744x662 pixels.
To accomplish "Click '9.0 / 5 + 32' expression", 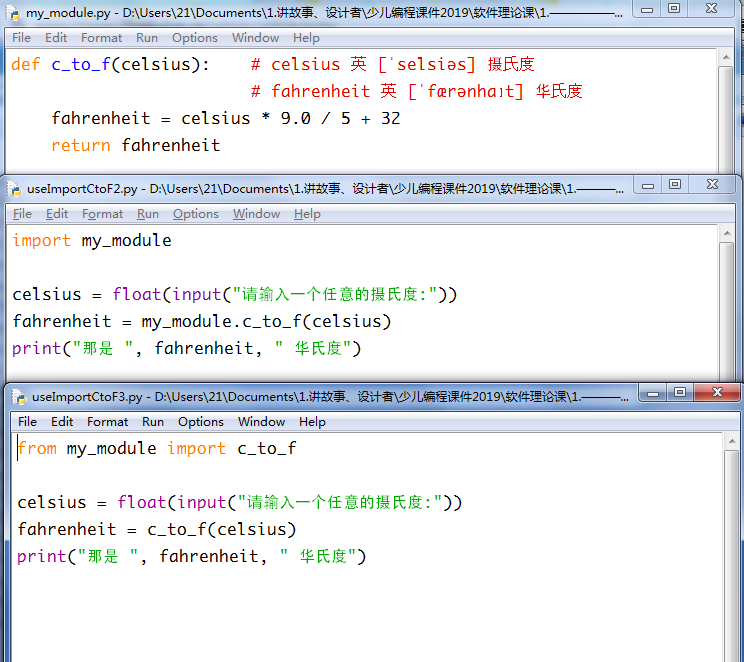I will point(340,118).
